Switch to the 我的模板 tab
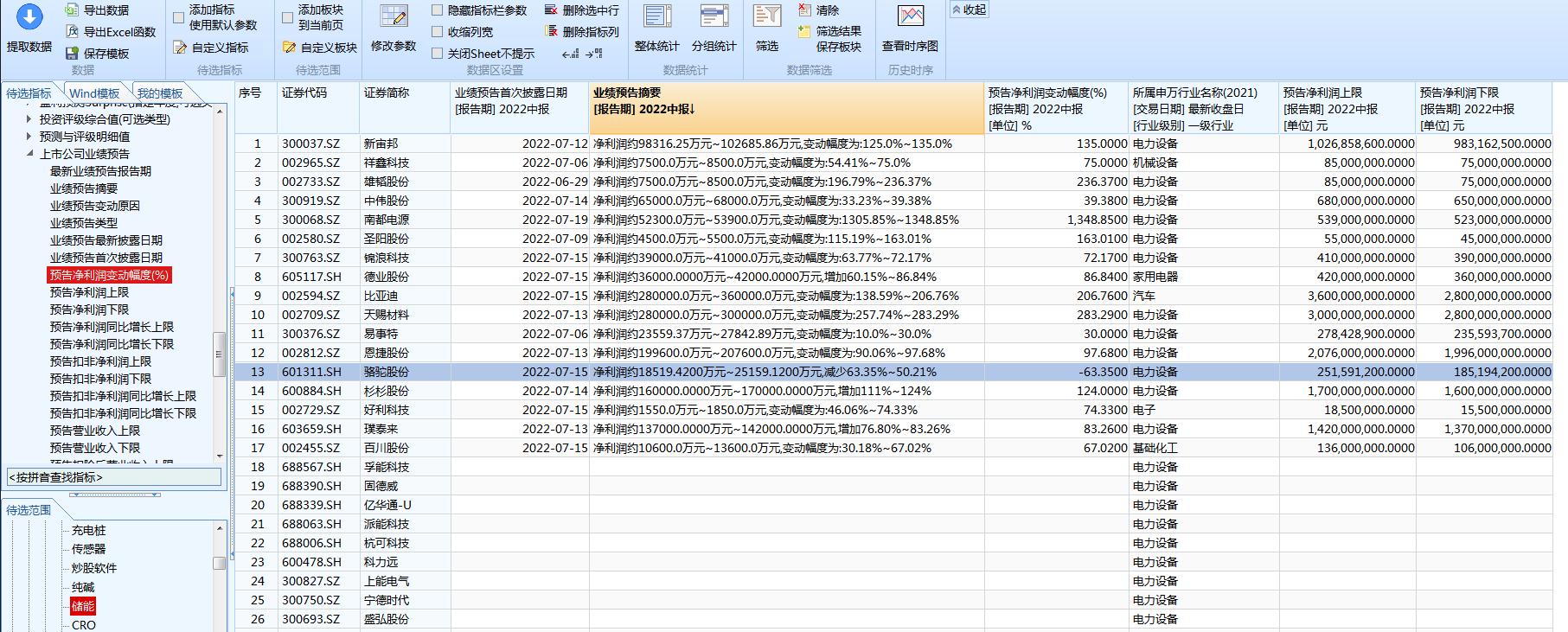The height and width of the screenshot is (632, 1568). 160,93
